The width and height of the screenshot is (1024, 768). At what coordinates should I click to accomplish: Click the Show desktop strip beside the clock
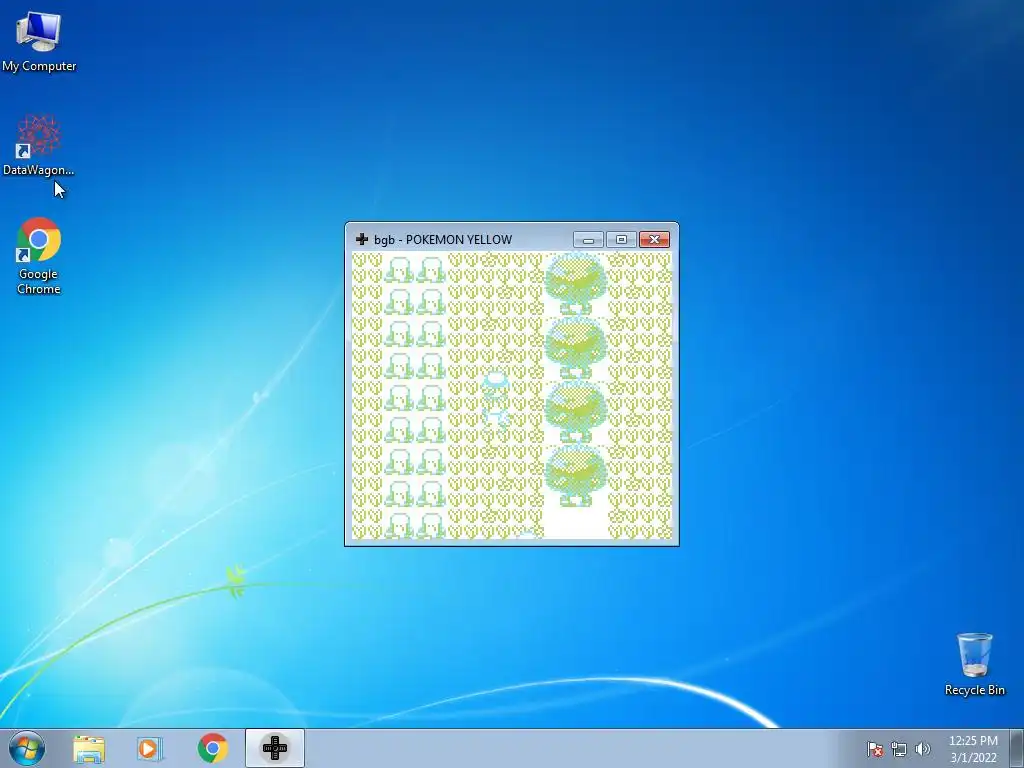coord(1017,748)
